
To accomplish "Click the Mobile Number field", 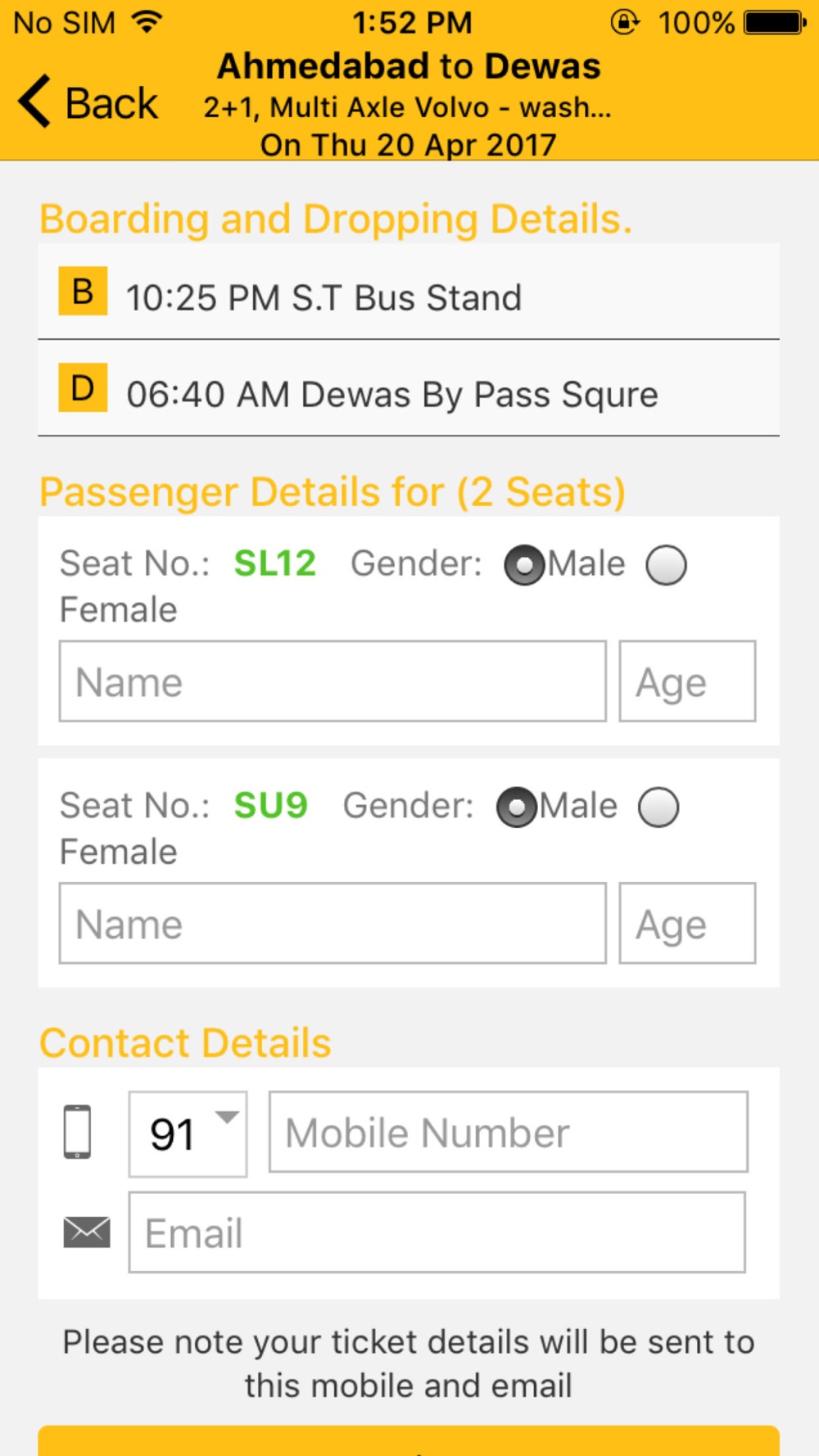I will pyautogui.click(x=508, y=1133).
